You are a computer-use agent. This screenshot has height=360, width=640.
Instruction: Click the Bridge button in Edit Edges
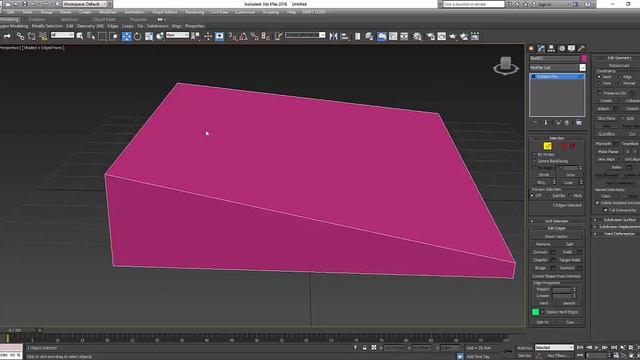(540, 268)
